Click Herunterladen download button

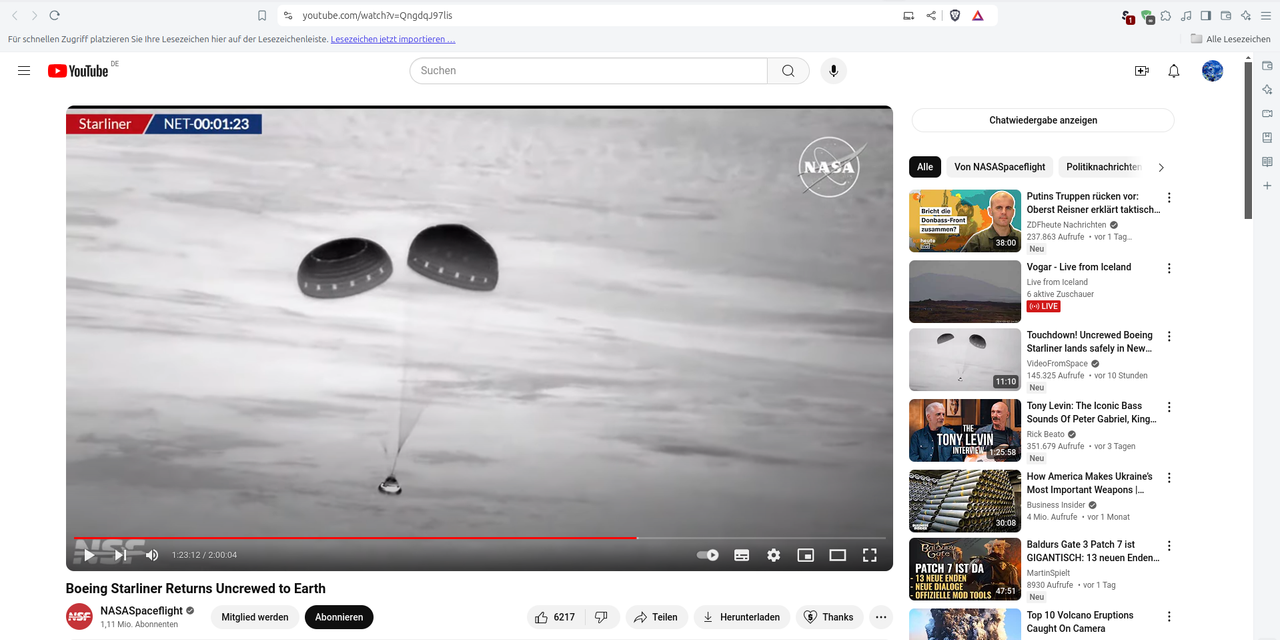[742, 617]
